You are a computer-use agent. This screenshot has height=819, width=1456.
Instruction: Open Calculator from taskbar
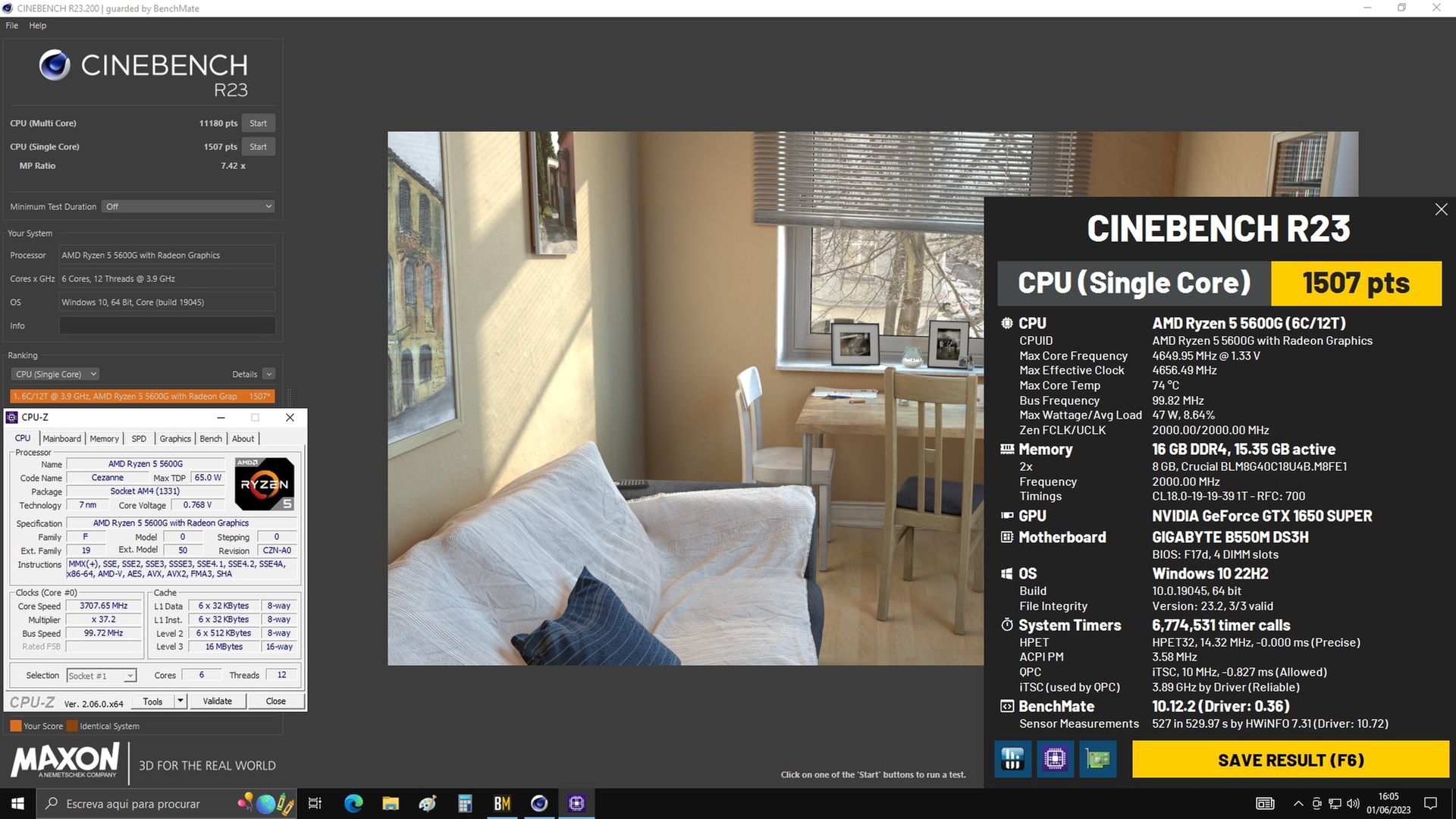[x=465, y=803]
